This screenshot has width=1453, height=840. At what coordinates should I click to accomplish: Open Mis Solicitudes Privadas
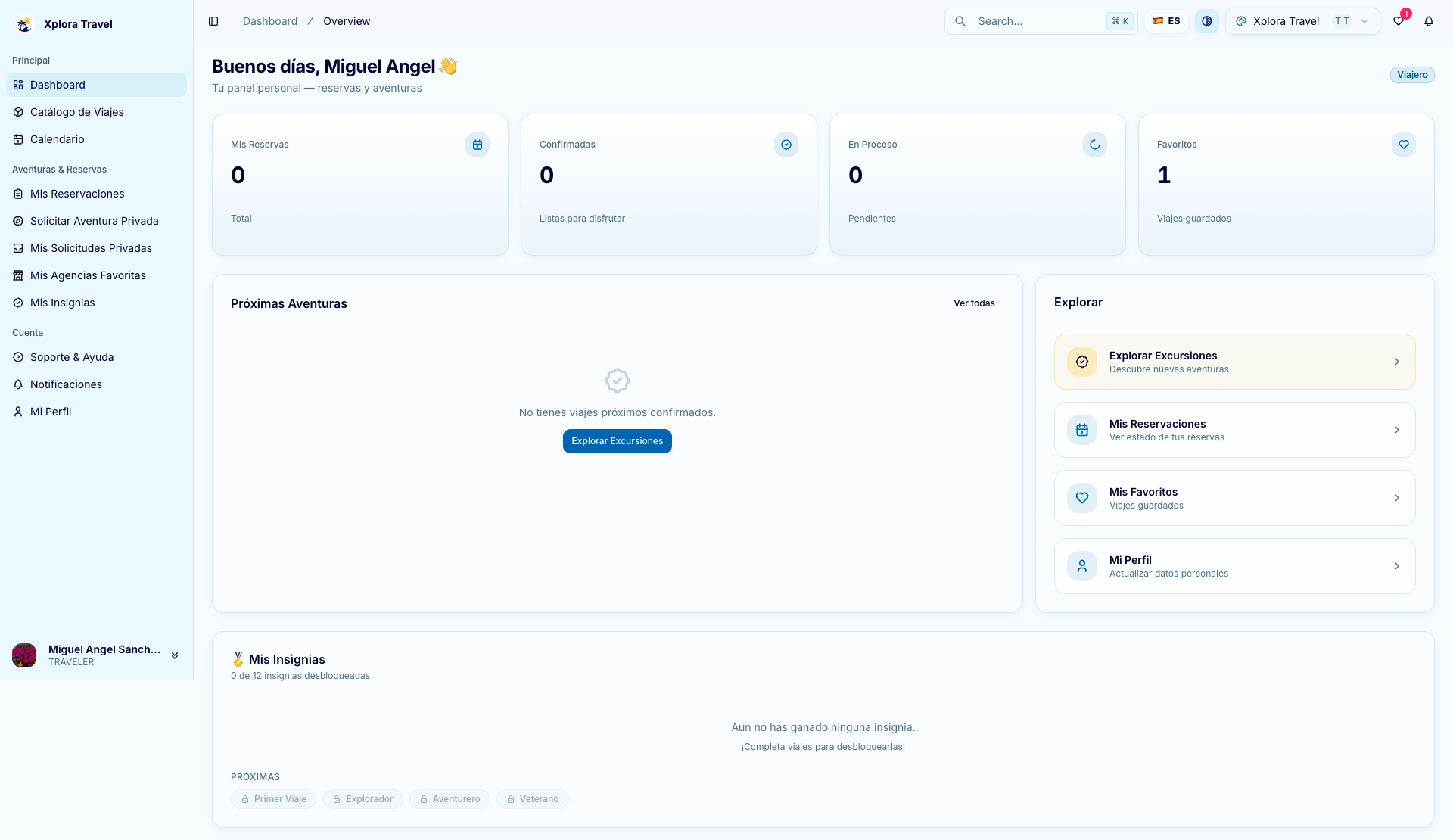pos(96,248)
